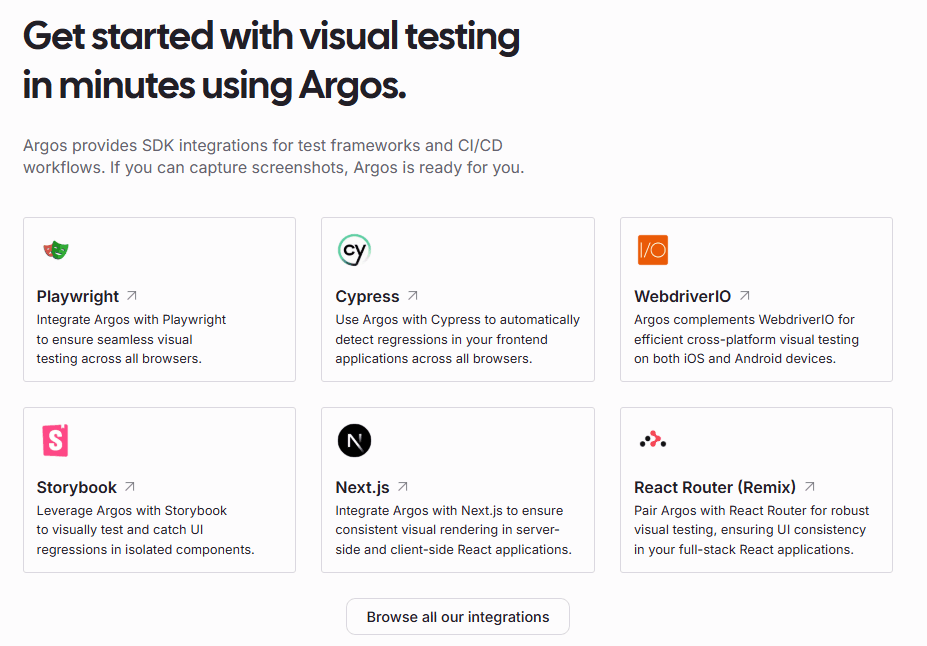927x646 pixels.
Task: Click the pink Storybook logo icon
Action: coord(56,440)
